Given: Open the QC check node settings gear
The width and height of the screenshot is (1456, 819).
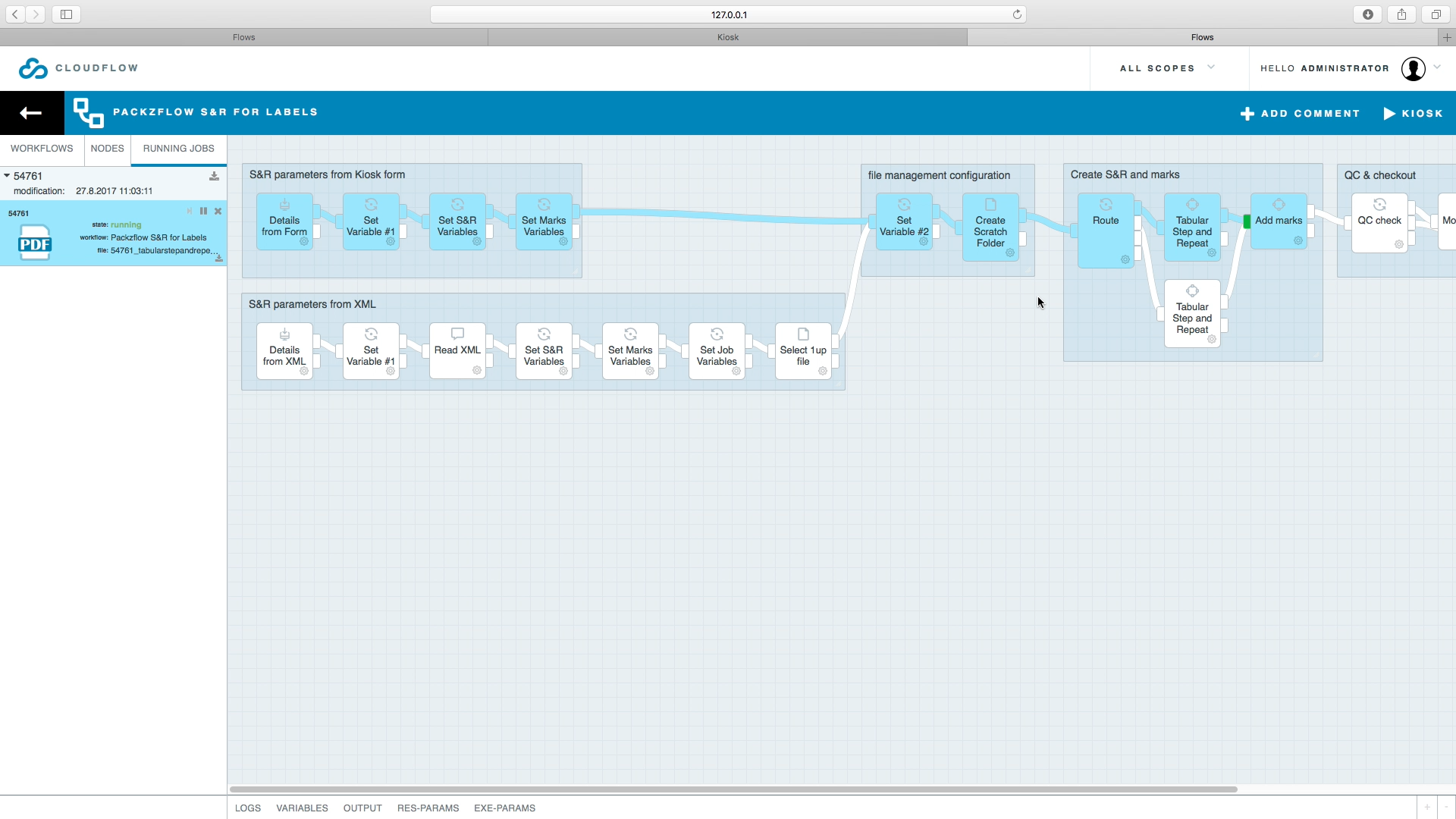Looking at the screenshot, I should click(1399, 244).
